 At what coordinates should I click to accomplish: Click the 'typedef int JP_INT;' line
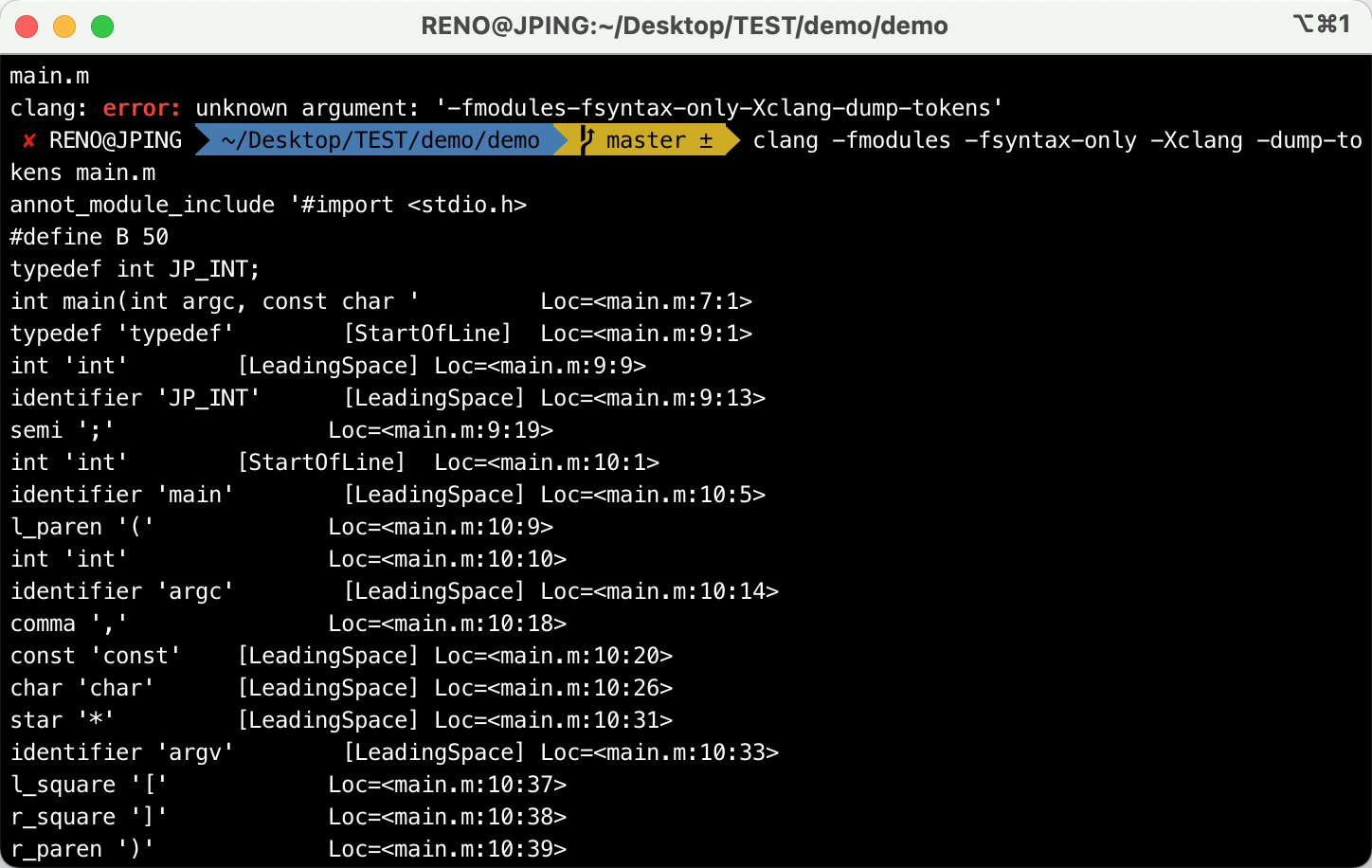pos(135,269)
